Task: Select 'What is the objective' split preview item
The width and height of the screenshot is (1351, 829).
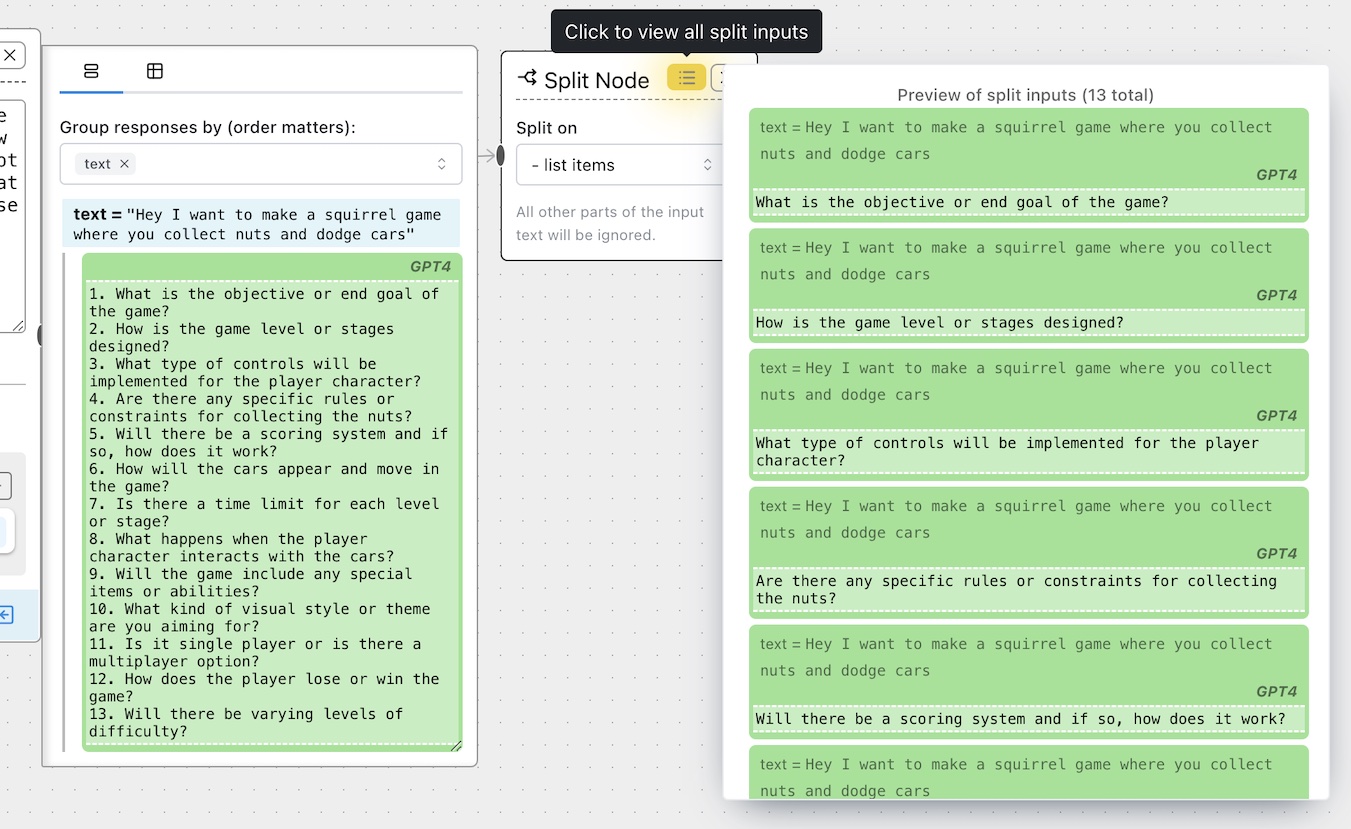Action: [1028, 202]
